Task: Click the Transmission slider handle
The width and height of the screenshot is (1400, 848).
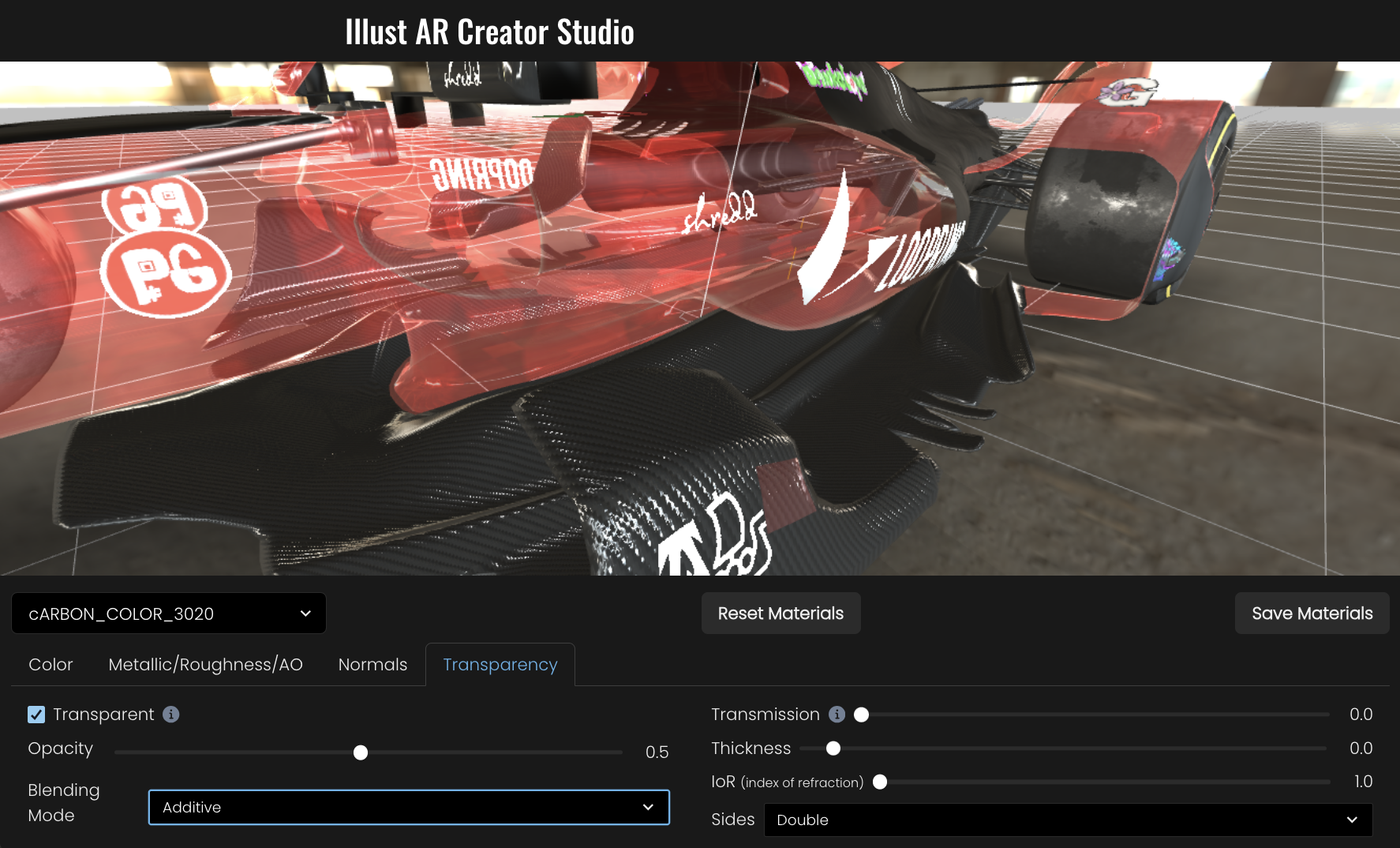Action: (862, 715)
